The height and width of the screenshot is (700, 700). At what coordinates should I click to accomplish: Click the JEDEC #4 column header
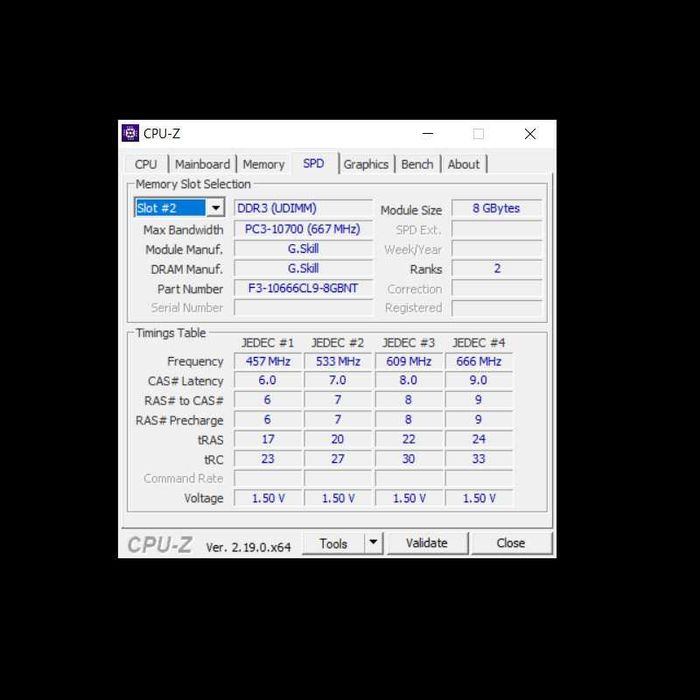click(x=479, y=343)
